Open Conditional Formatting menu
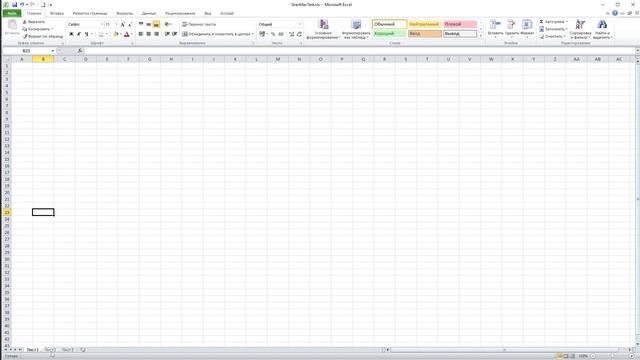 coord(323,29)
